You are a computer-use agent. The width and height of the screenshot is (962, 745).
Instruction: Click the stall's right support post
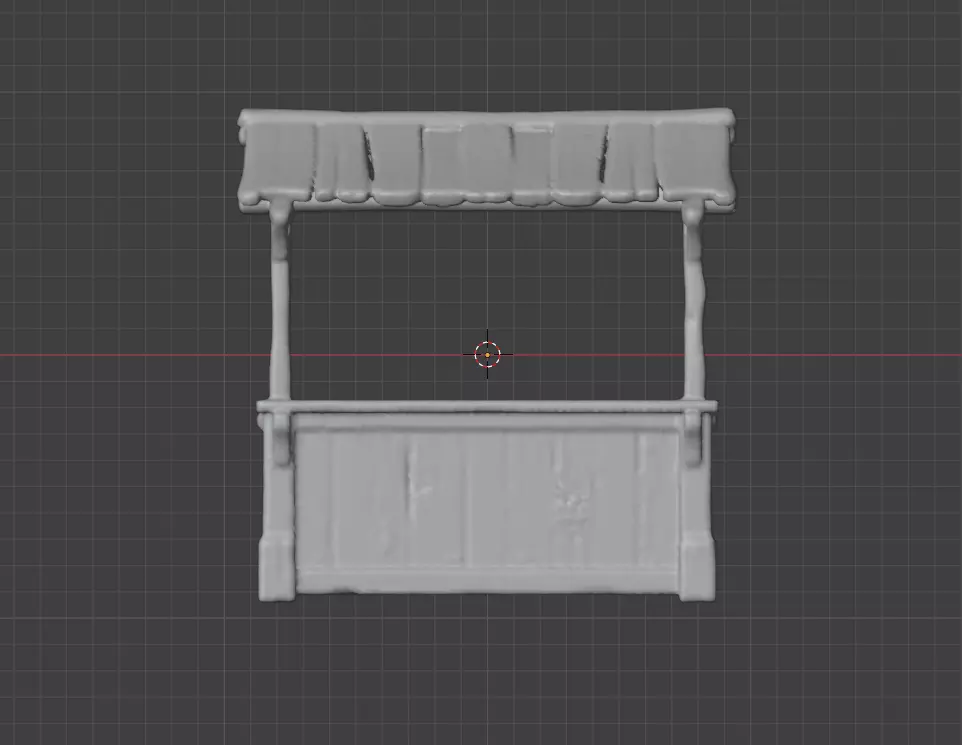point(694,302)
